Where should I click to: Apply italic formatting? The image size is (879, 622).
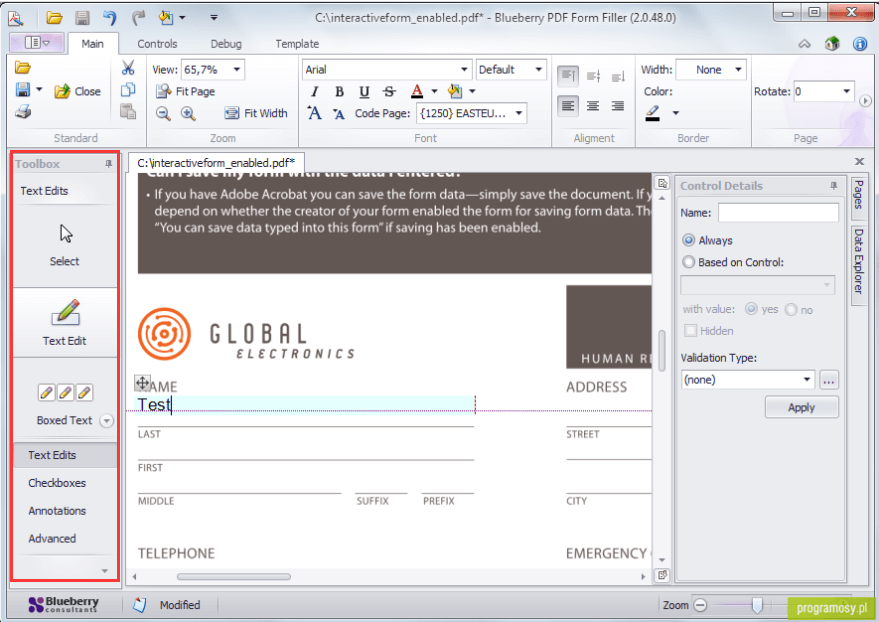[x=314, y=92]
